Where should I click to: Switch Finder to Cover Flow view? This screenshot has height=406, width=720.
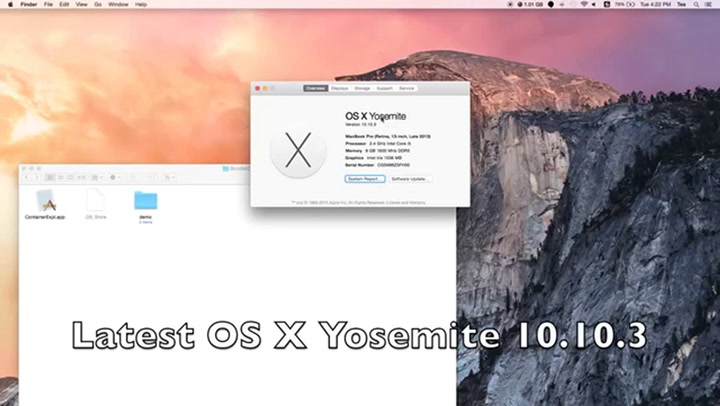click(82, 177)
